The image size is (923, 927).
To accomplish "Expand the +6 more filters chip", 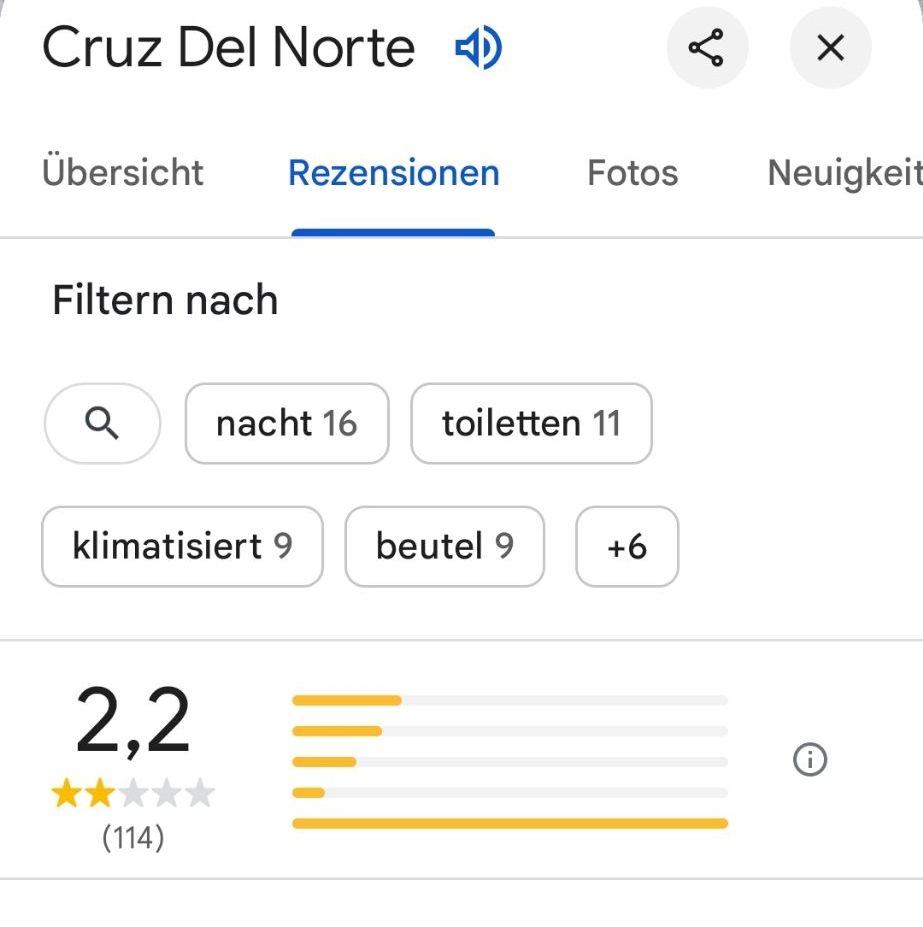I will [627, 546].
